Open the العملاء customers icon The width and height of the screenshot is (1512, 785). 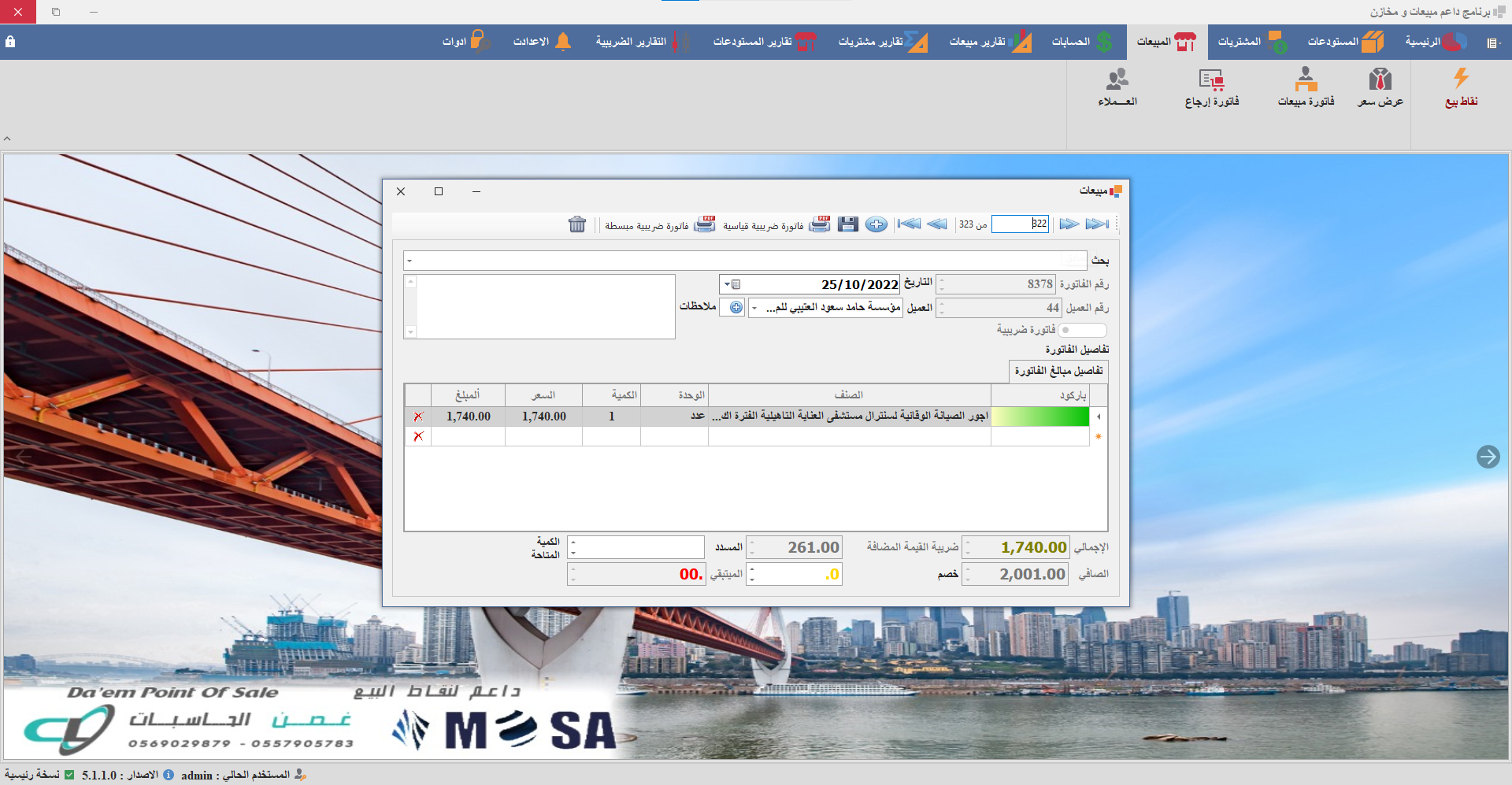click(1117, 87)
